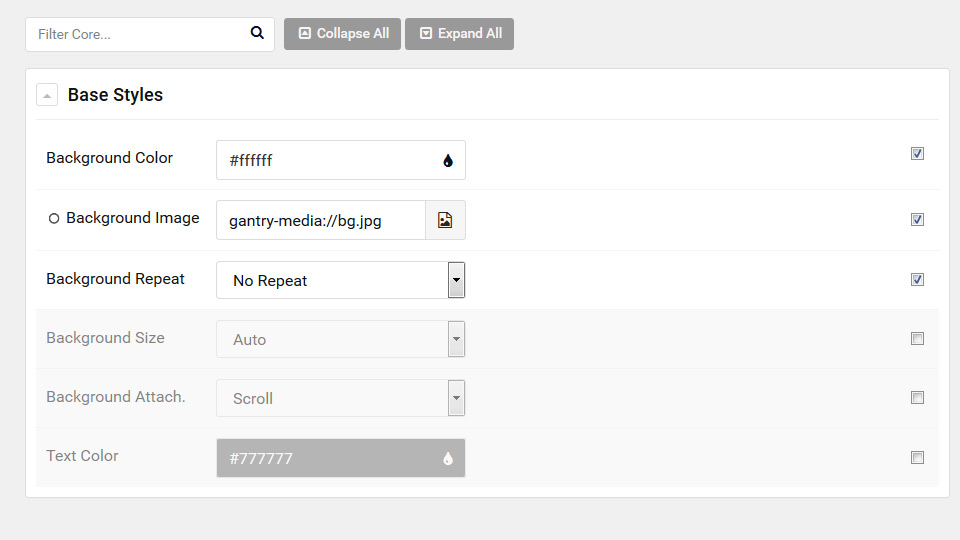
Task: Click the #777777 Text Color swatch
Action: [340, 458]
